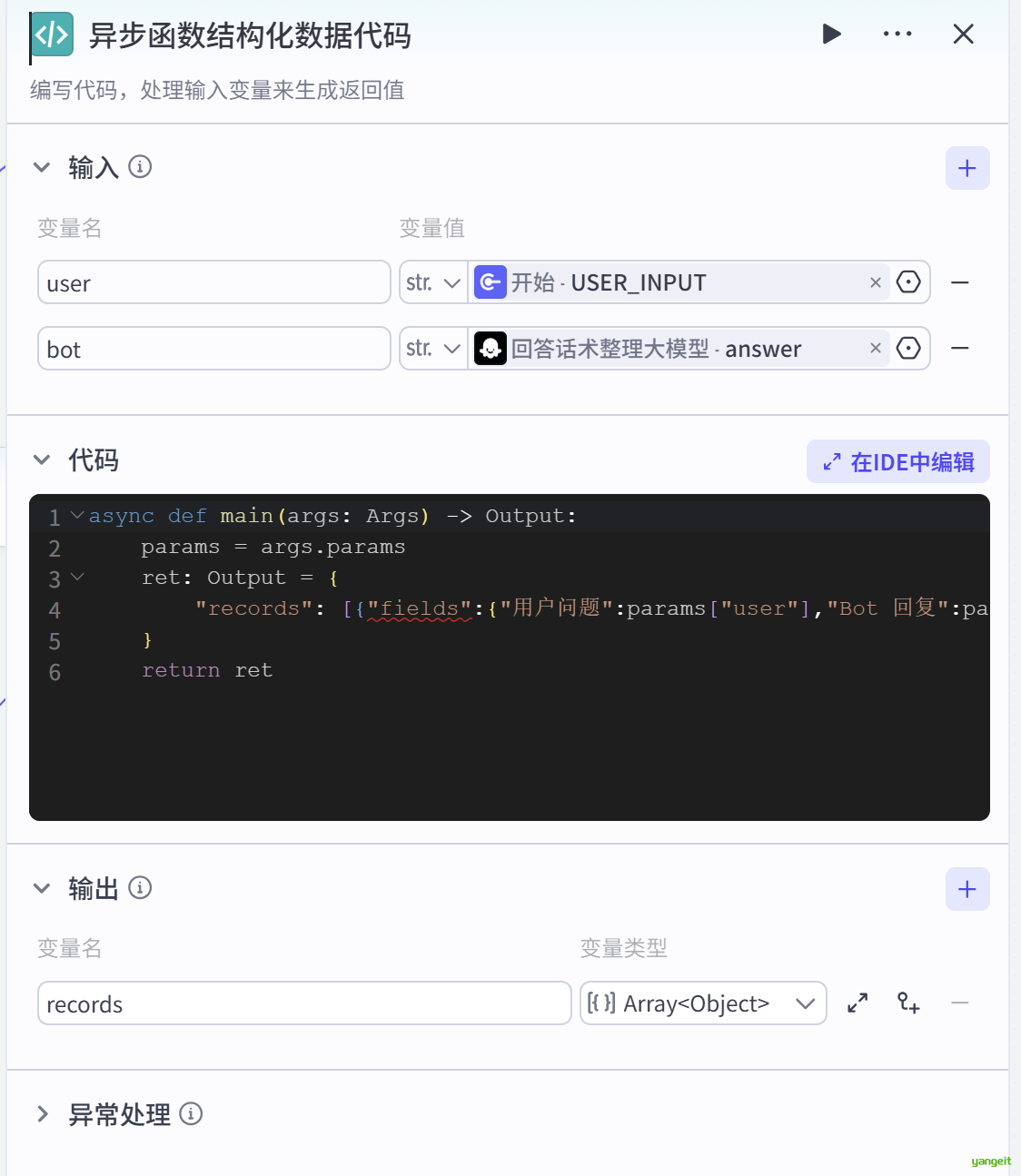Open variable selector for user input row
Screen dimensions: 1021x1176
point(907,282)
